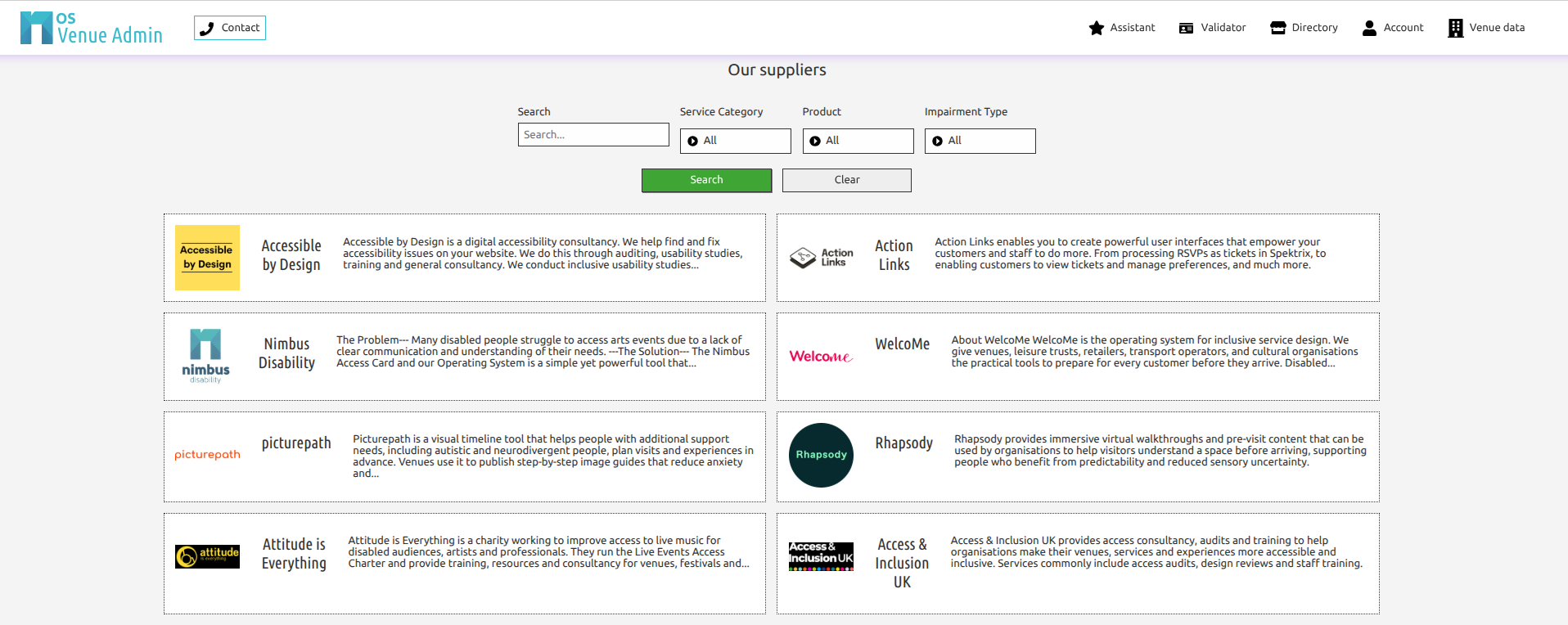The height and width of the screenshot is (625, 1568).
Task: Open the Validator menu item
Action: click(1212, 28)
